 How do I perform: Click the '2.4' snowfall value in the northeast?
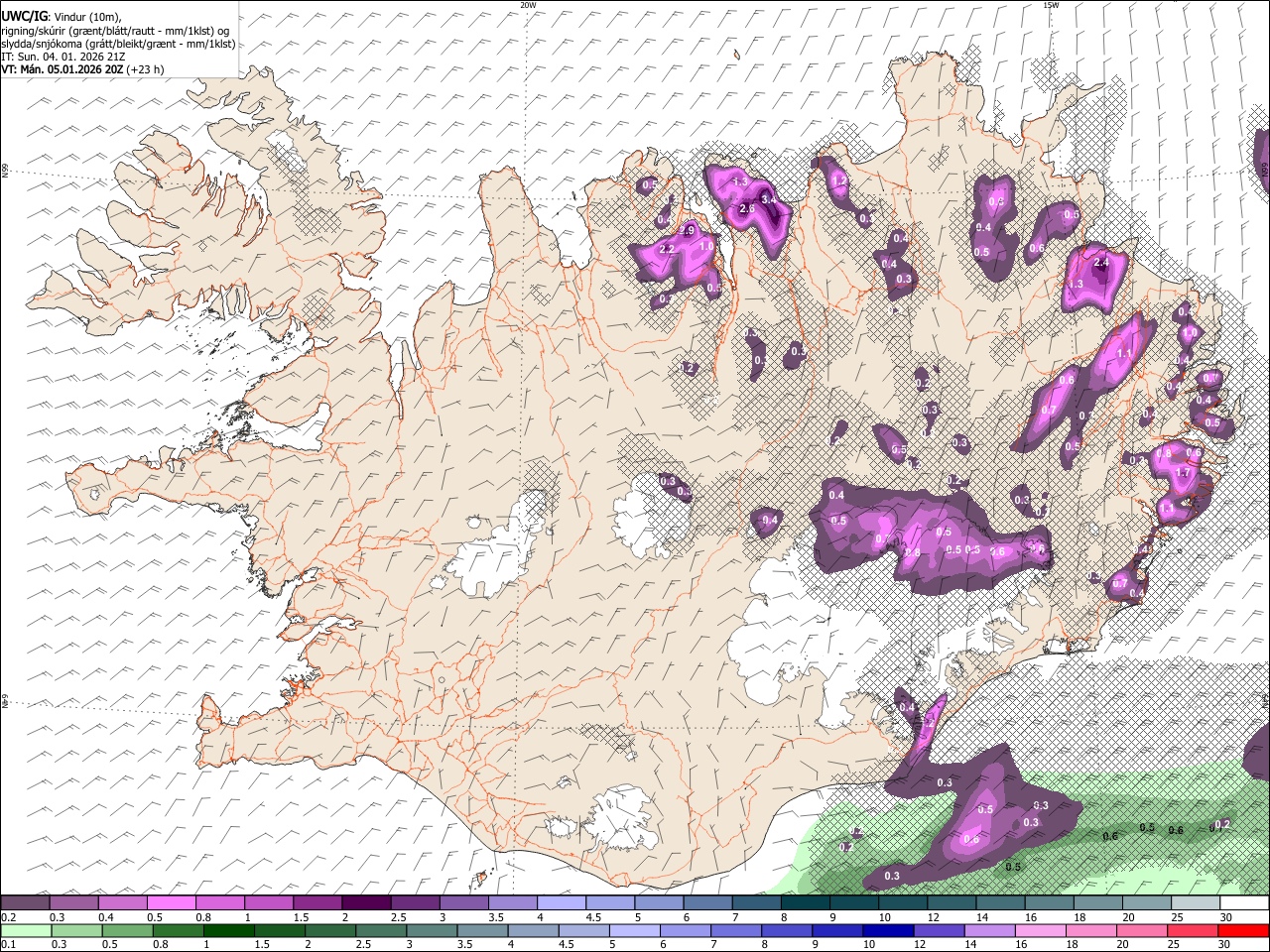pos(1100,264)
